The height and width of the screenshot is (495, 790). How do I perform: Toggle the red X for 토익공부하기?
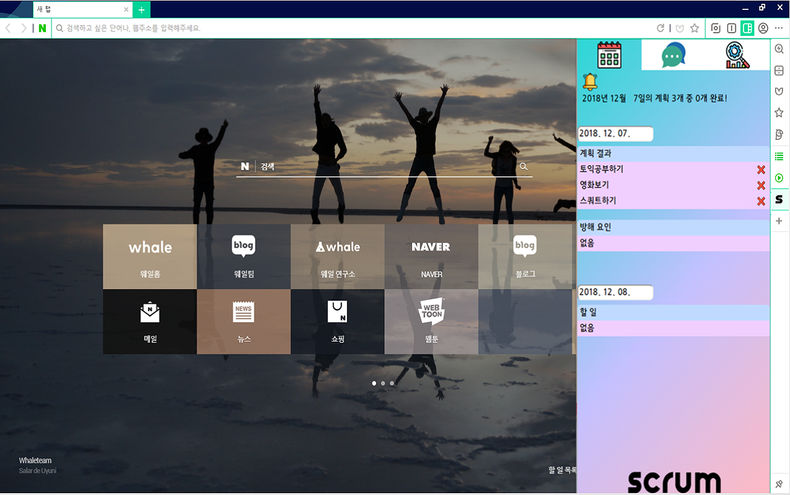tap(761, 170)
